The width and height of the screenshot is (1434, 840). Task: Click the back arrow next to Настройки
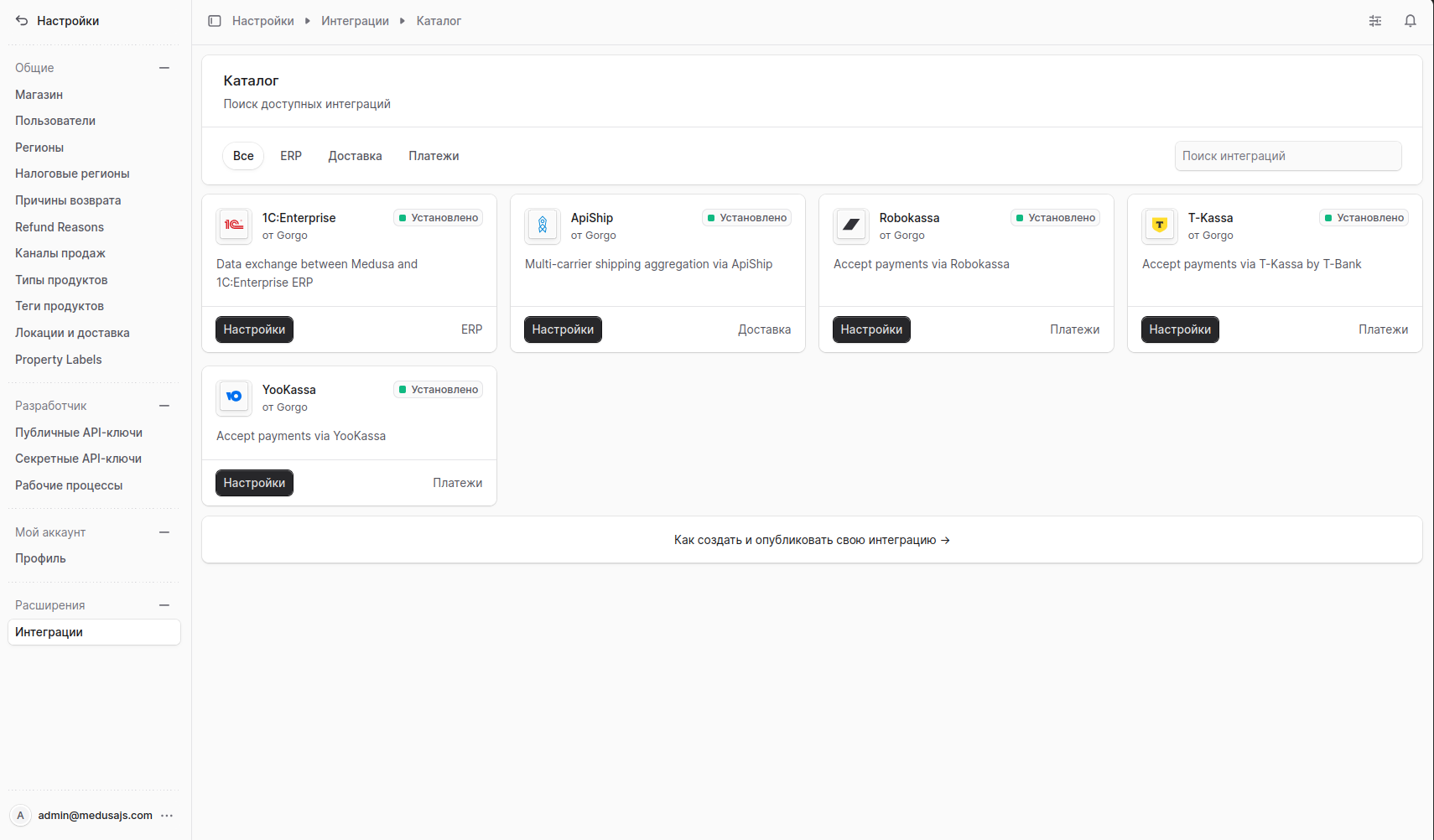click(x=22, y=21)
